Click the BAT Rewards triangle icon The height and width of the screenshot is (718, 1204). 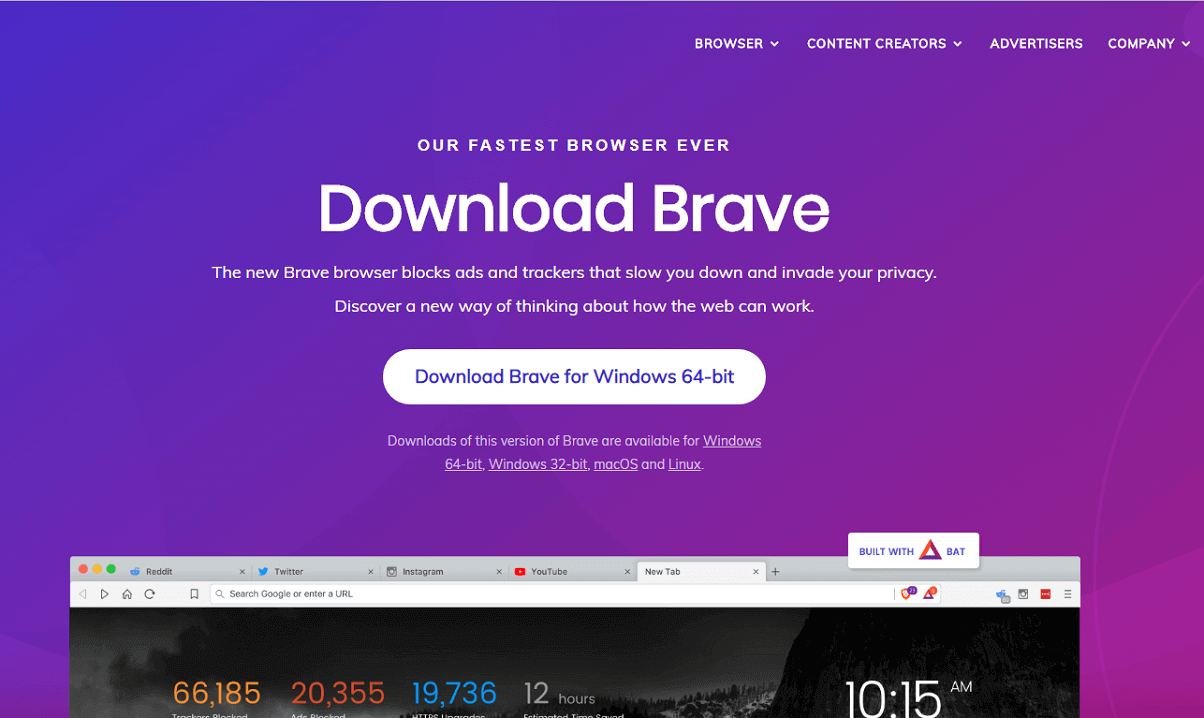pyautogui.click(x=929, y=593)
